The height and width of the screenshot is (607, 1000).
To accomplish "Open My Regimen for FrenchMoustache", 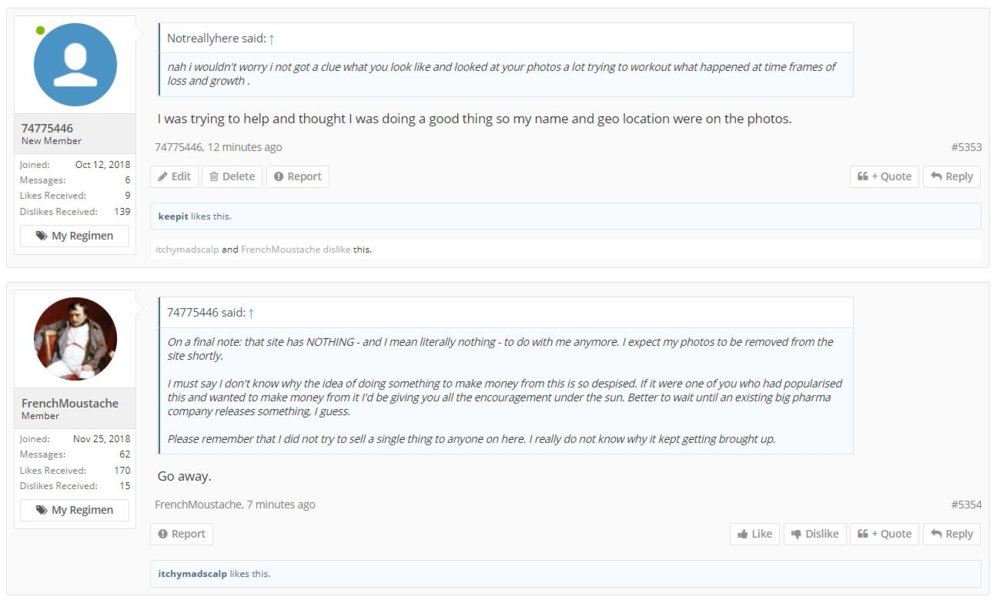I will point(75,510).
